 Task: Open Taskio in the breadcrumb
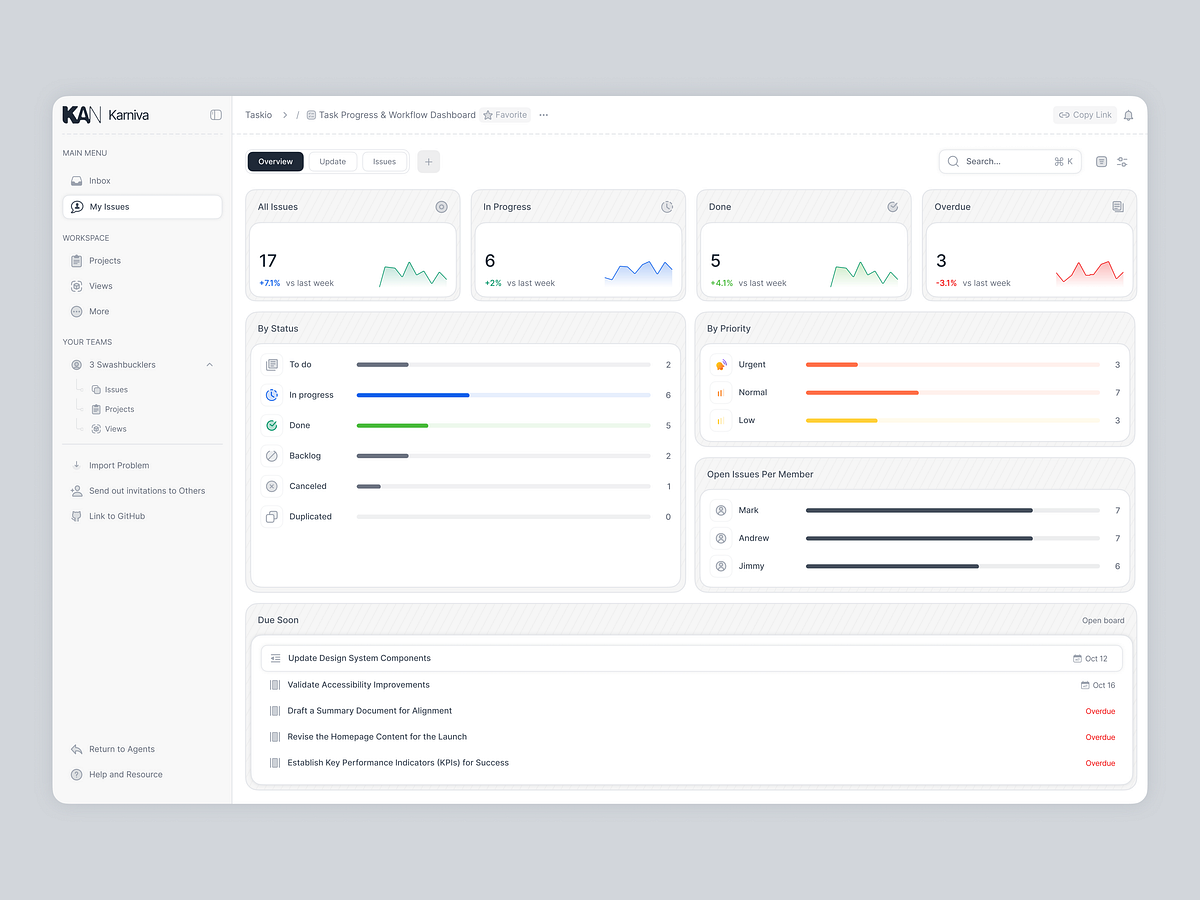pyautogui.click(x=258, y=115)
